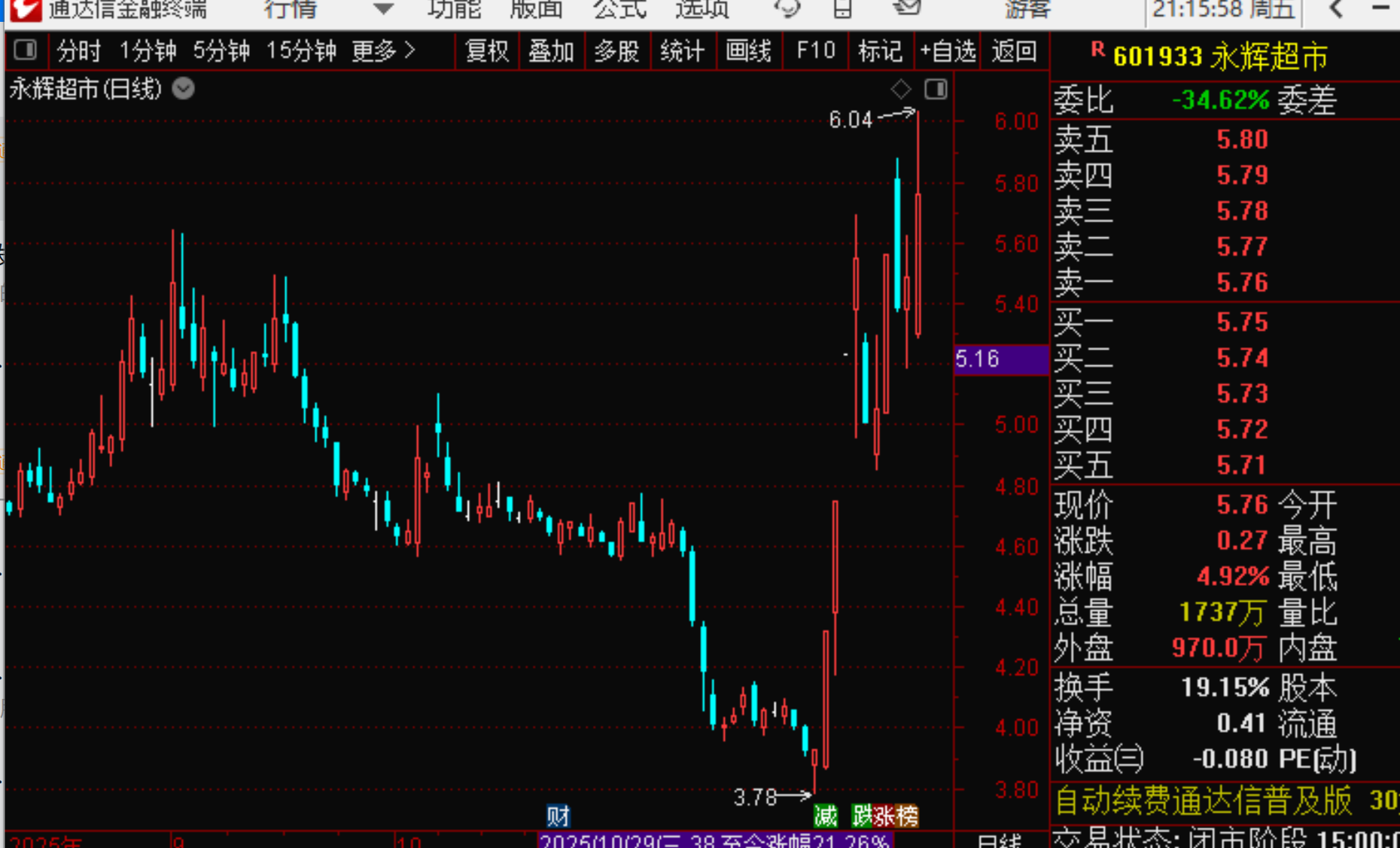Click the green 减 marker icon
1400x848 pixels.
826,816
